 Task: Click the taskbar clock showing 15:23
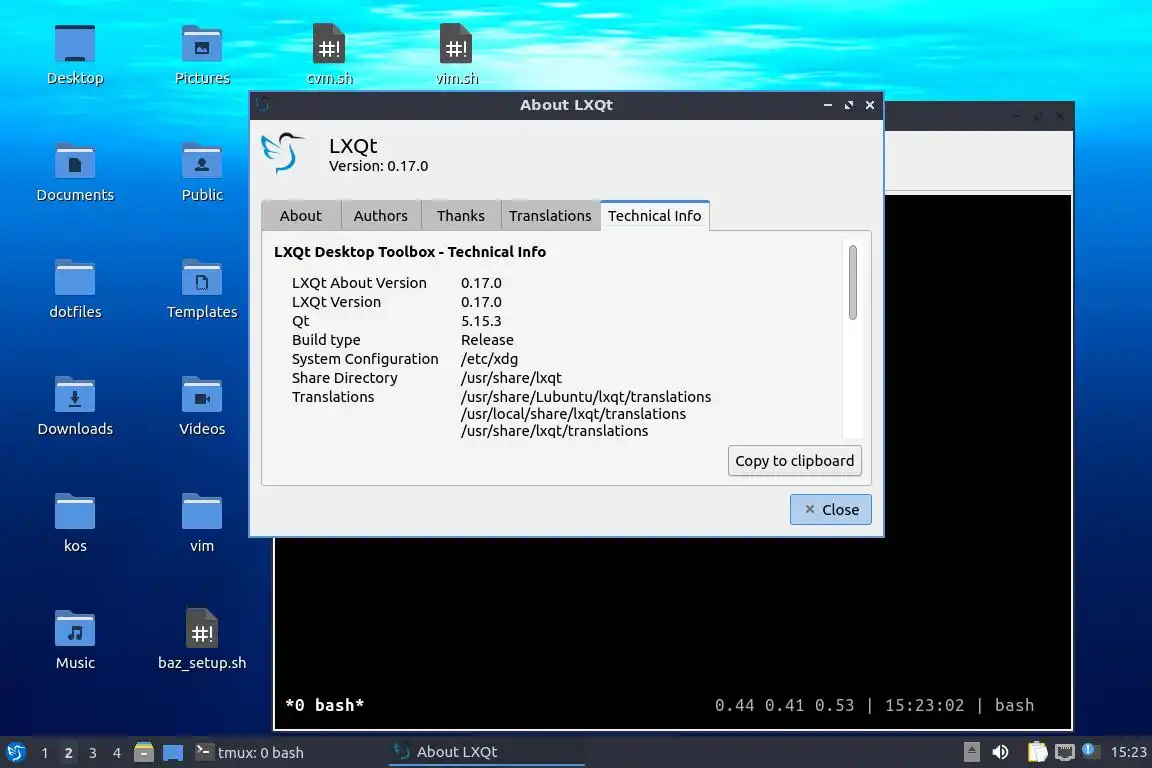pos(1128,752)
